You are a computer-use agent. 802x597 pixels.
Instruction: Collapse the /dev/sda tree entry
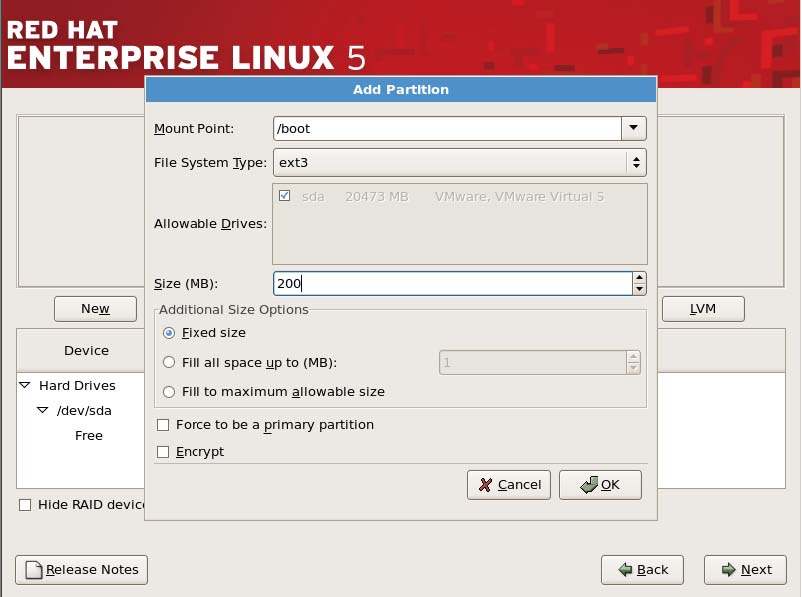tap(43, 410)
